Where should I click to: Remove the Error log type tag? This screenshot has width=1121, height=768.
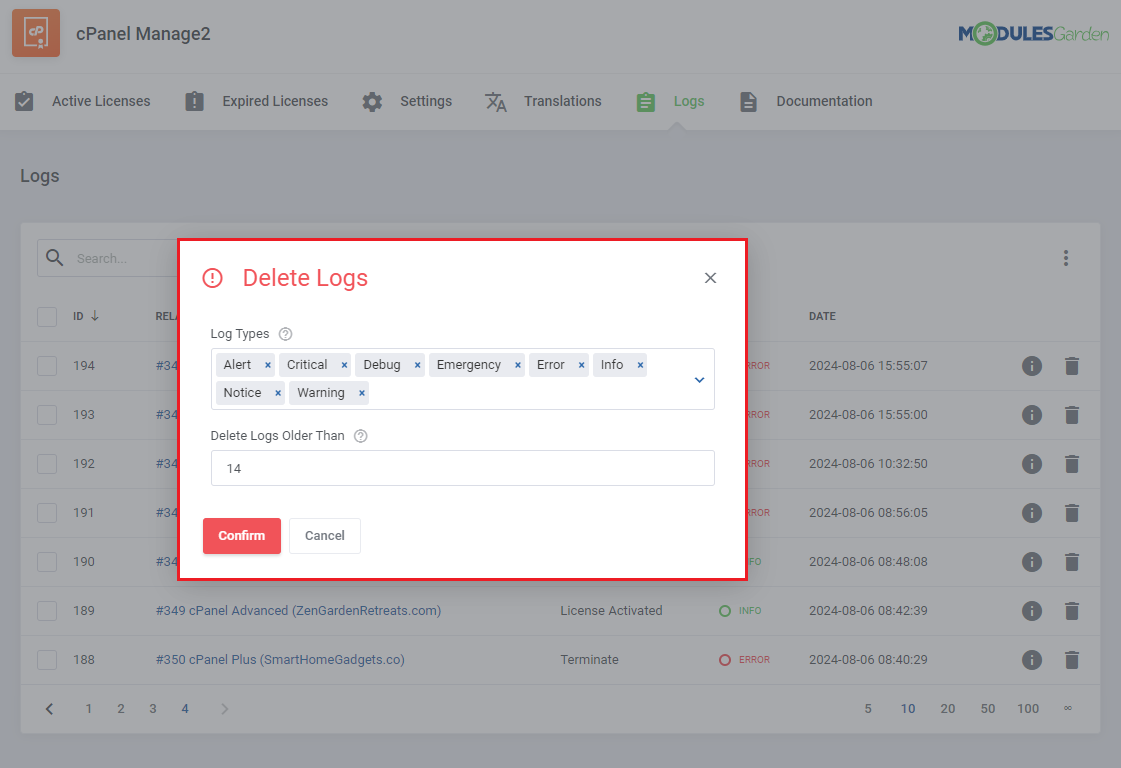pos(581,365)
